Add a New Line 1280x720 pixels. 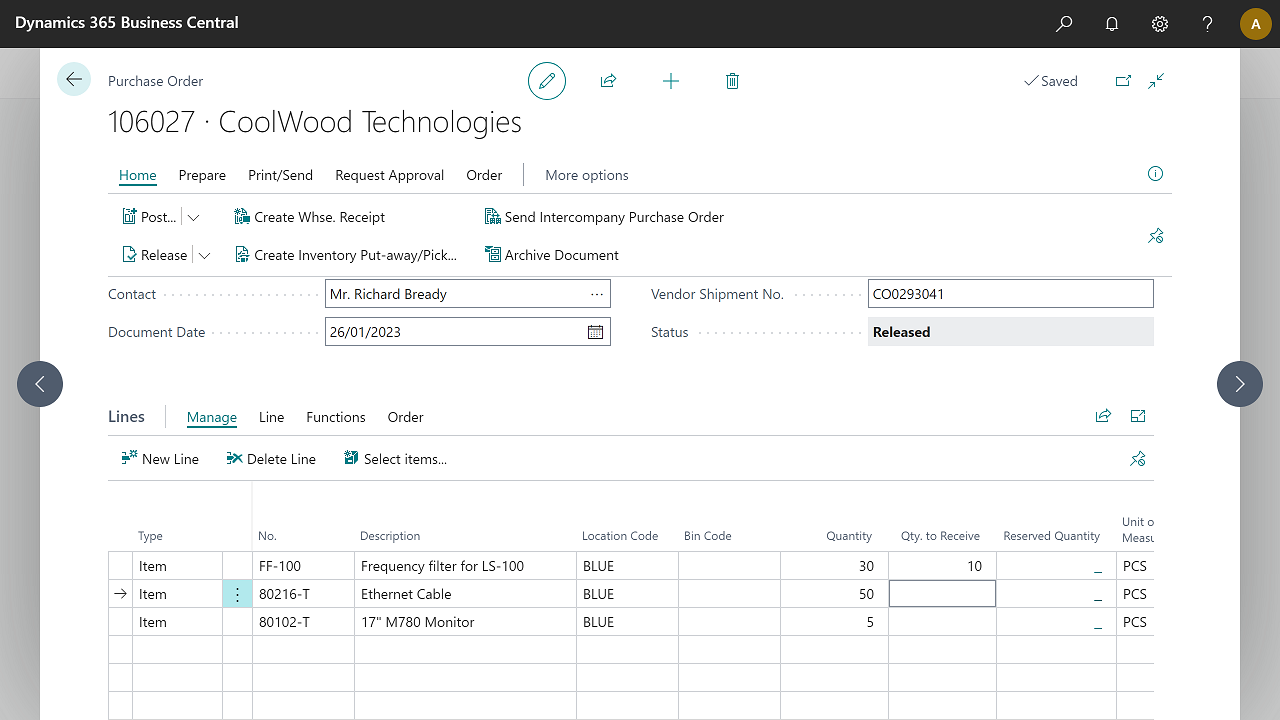pos(160,459)
